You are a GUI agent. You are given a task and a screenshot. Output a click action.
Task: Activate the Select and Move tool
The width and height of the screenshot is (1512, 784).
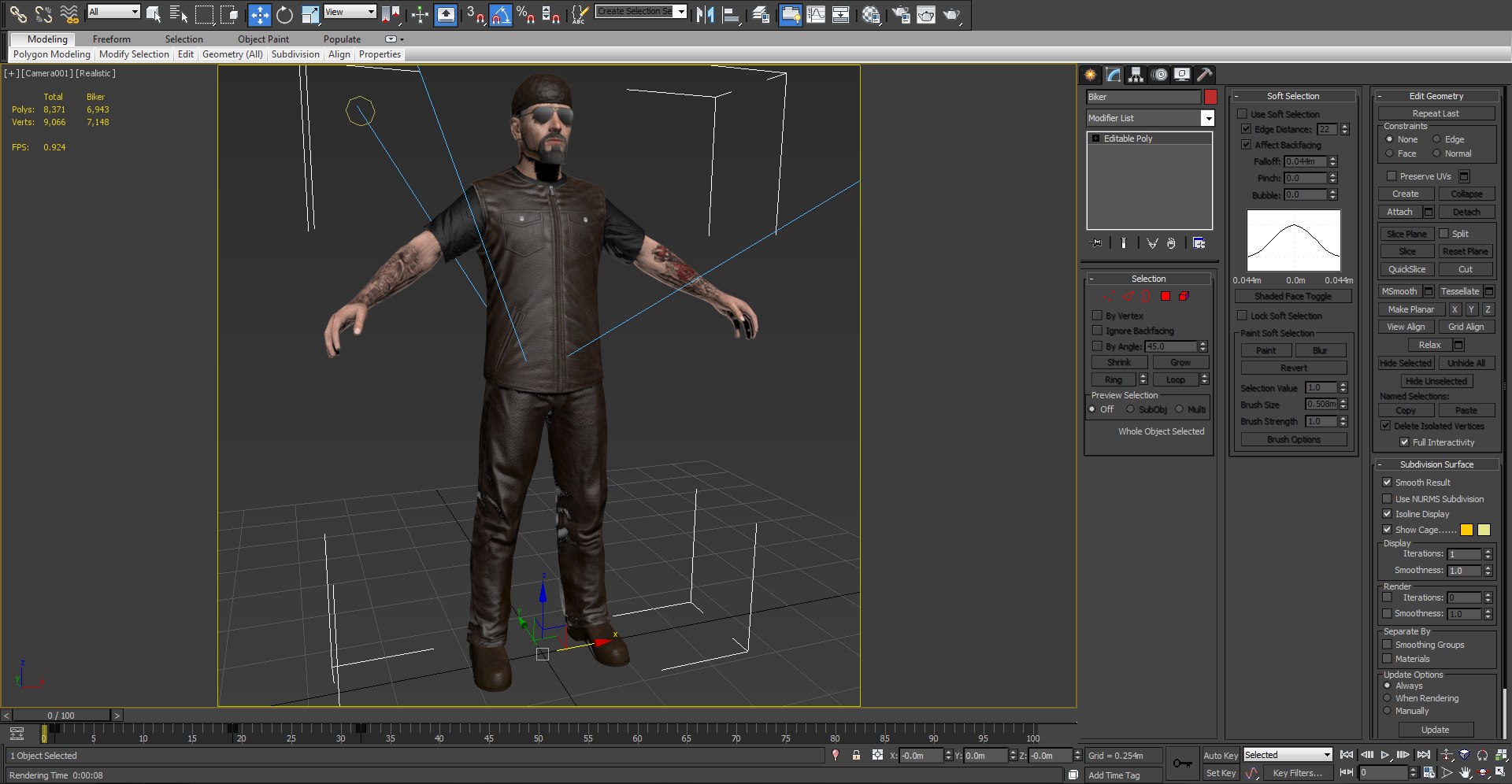pos(259,13)
